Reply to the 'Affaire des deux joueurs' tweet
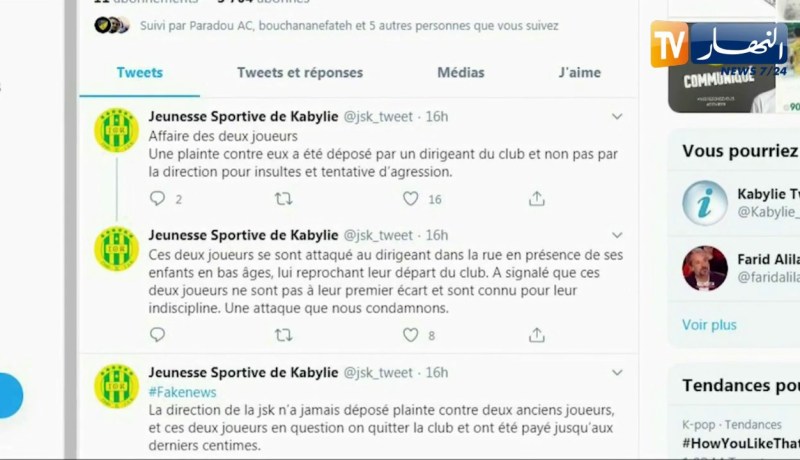Screen dimensions: 800x460 [x=157, y=198]
